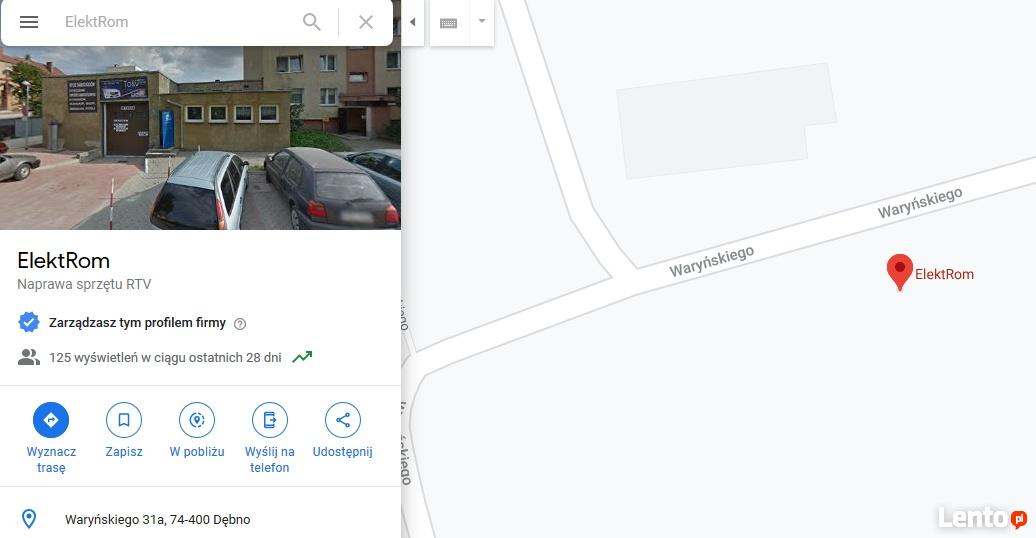This screenshot has width=1036, height=538.
Task: Click the search magnifier icon
Action: coord(312,22)
